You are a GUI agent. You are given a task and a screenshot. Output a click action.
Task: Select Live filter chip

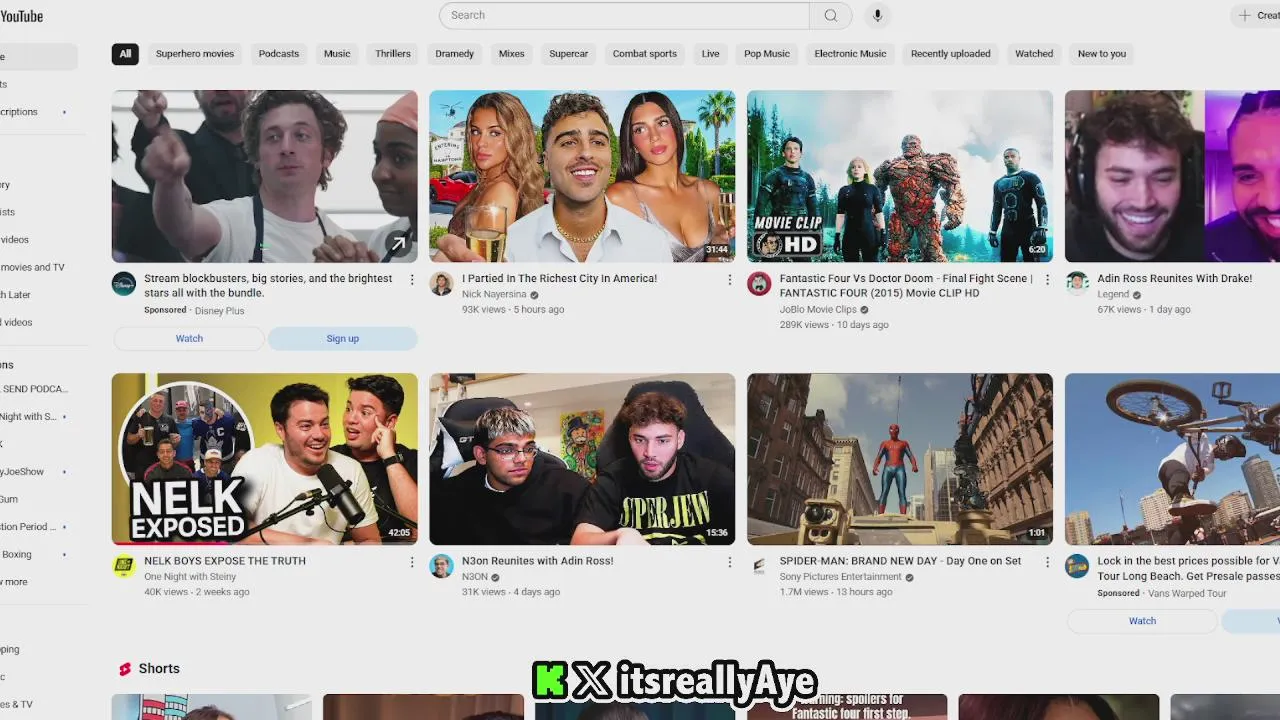click(x=711, y=54)
